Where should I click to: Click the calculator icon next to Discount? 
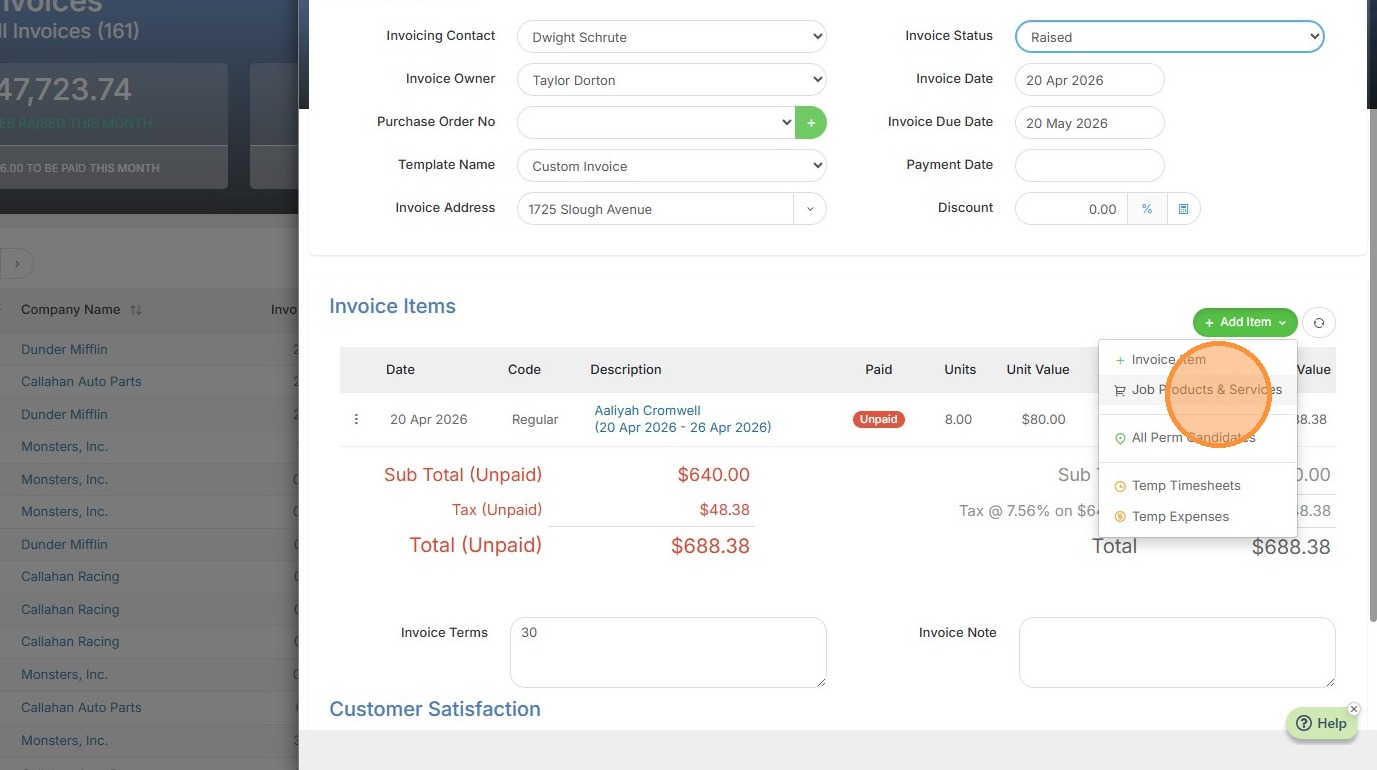pyautogui.click(x=1183, y=209)
